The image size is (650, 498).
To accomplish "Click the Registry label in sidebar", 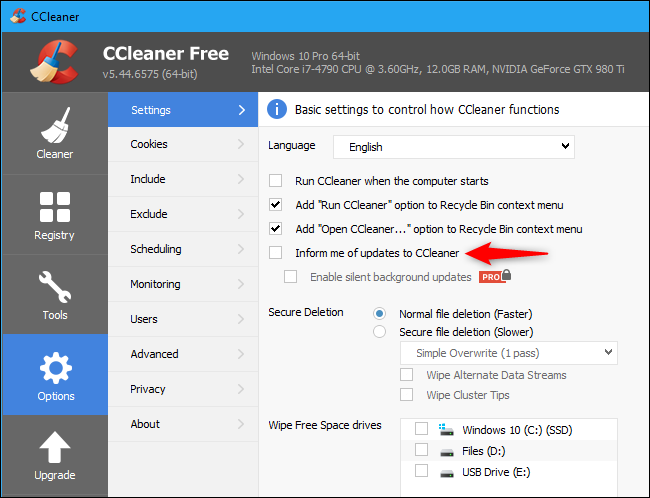I will (x=54, y=235).
